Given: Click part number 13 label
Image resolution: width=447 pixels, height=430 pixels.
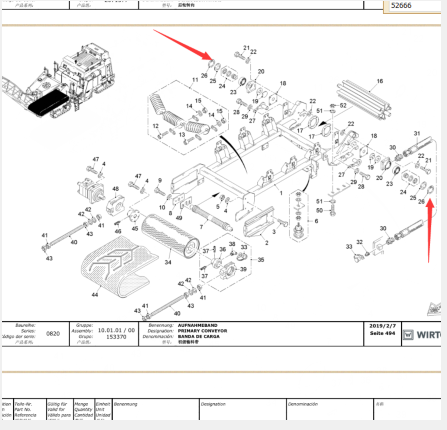Looking at the screenshot, I should [x=182, y=135].
